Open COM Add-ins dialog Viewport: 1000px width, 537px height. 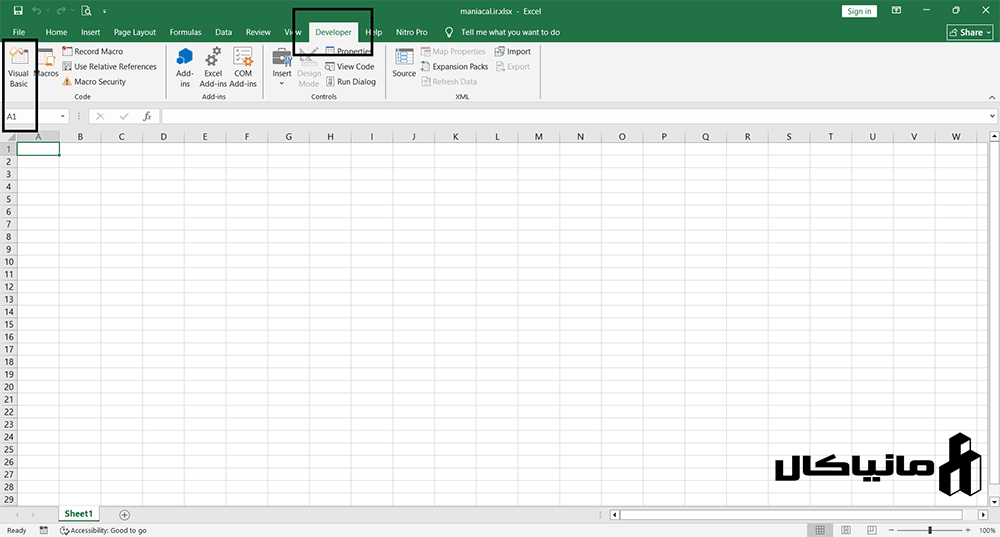243,67
